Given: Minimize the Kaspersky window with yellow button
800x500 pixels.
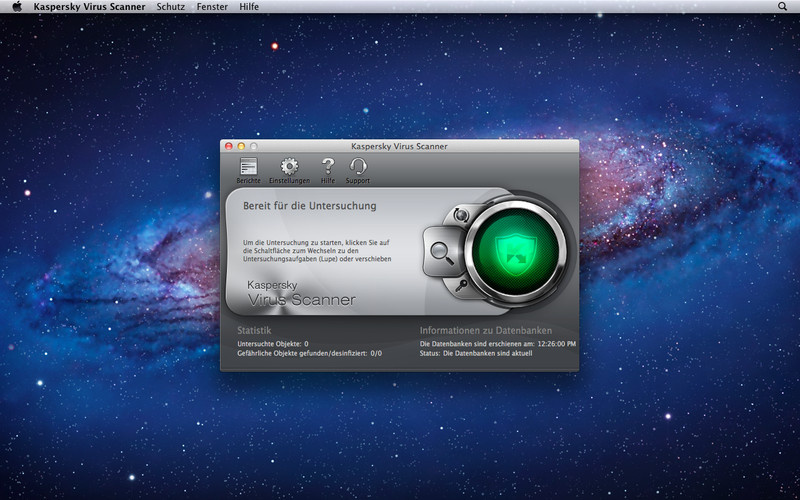Looking at the screenshot, I should pos(240,146).
